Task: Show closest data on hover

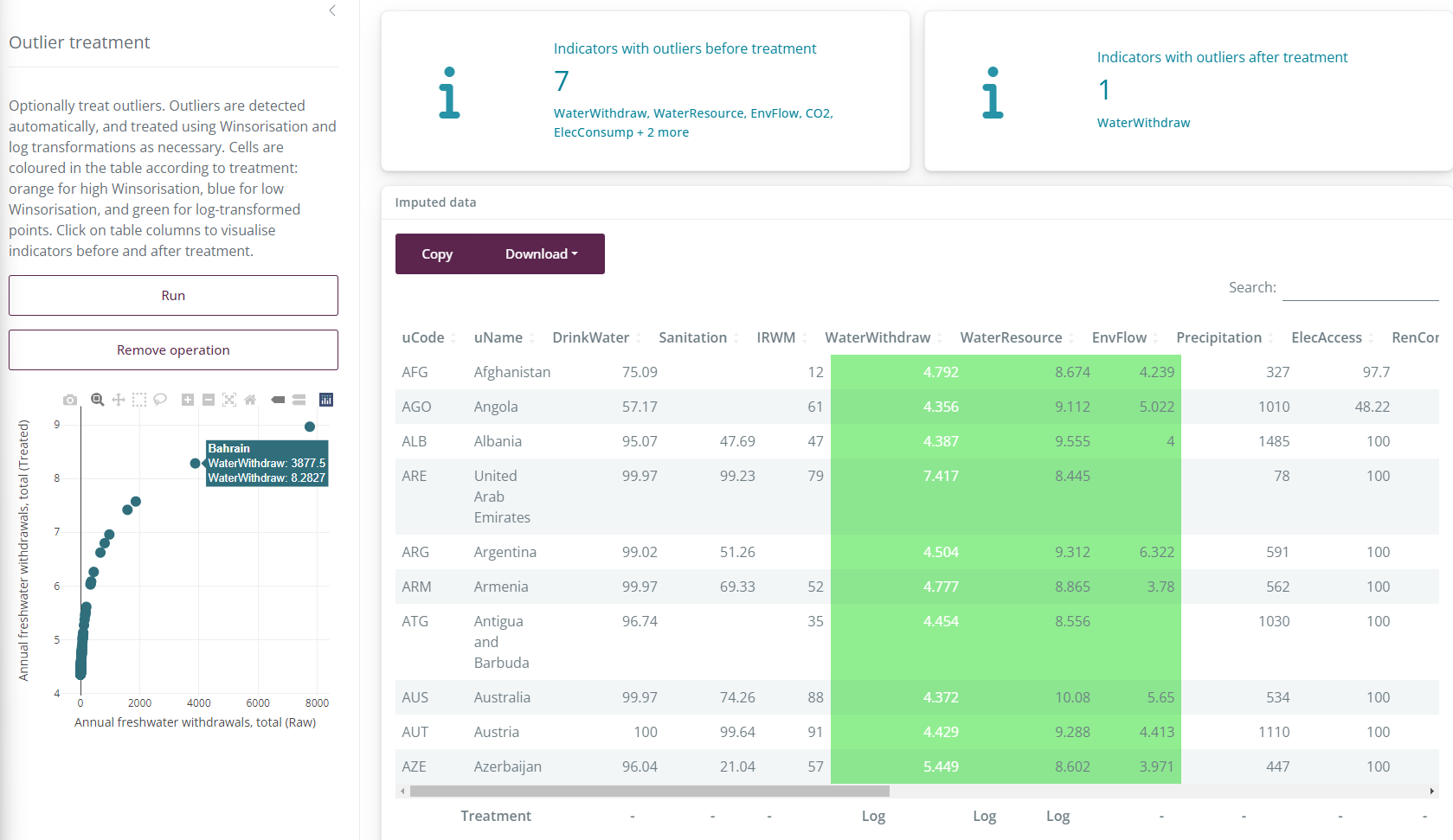Action: click(x=278, y=400)
